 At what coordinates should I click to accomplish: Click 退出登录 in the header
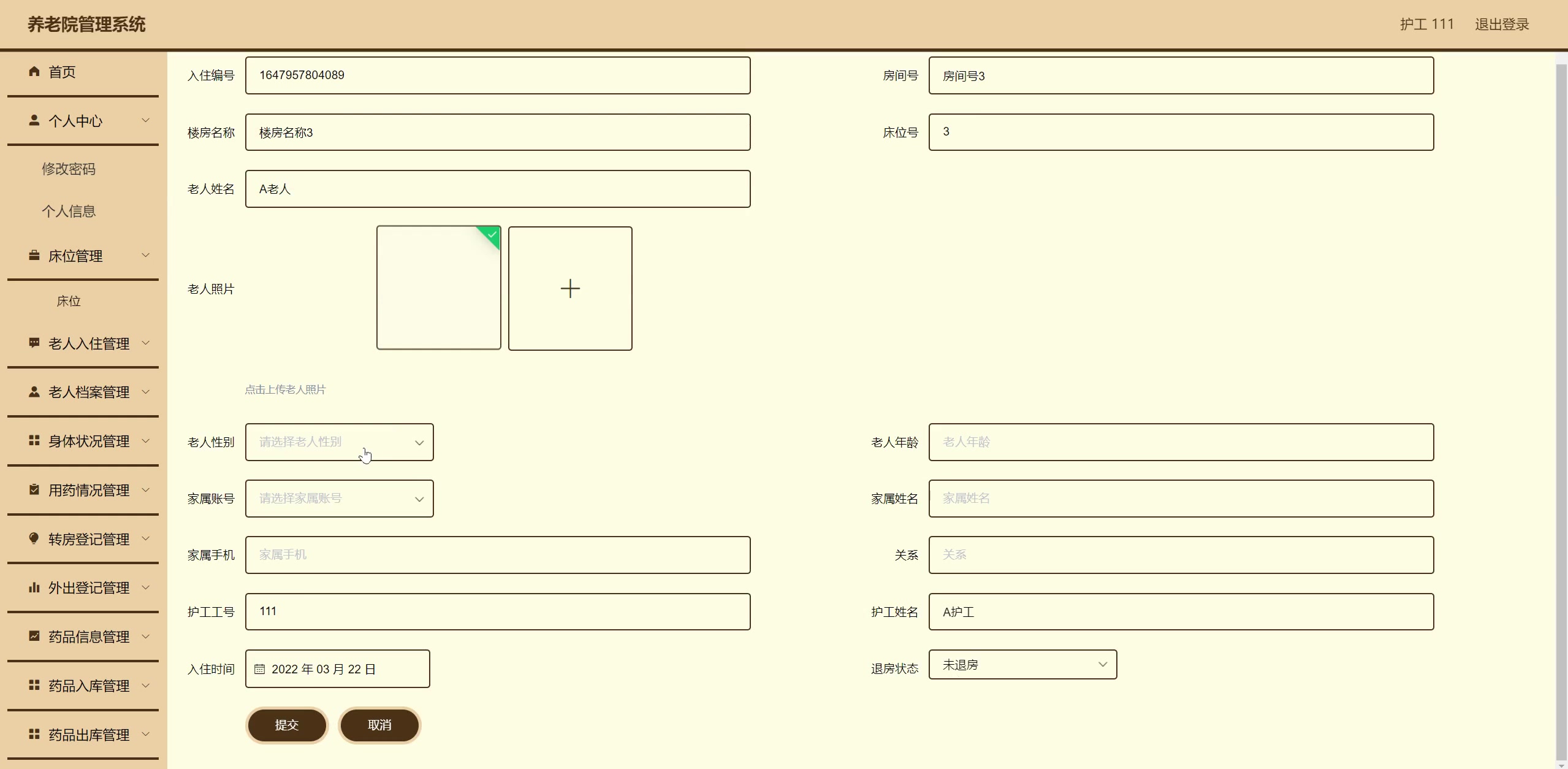point(1501,25)
